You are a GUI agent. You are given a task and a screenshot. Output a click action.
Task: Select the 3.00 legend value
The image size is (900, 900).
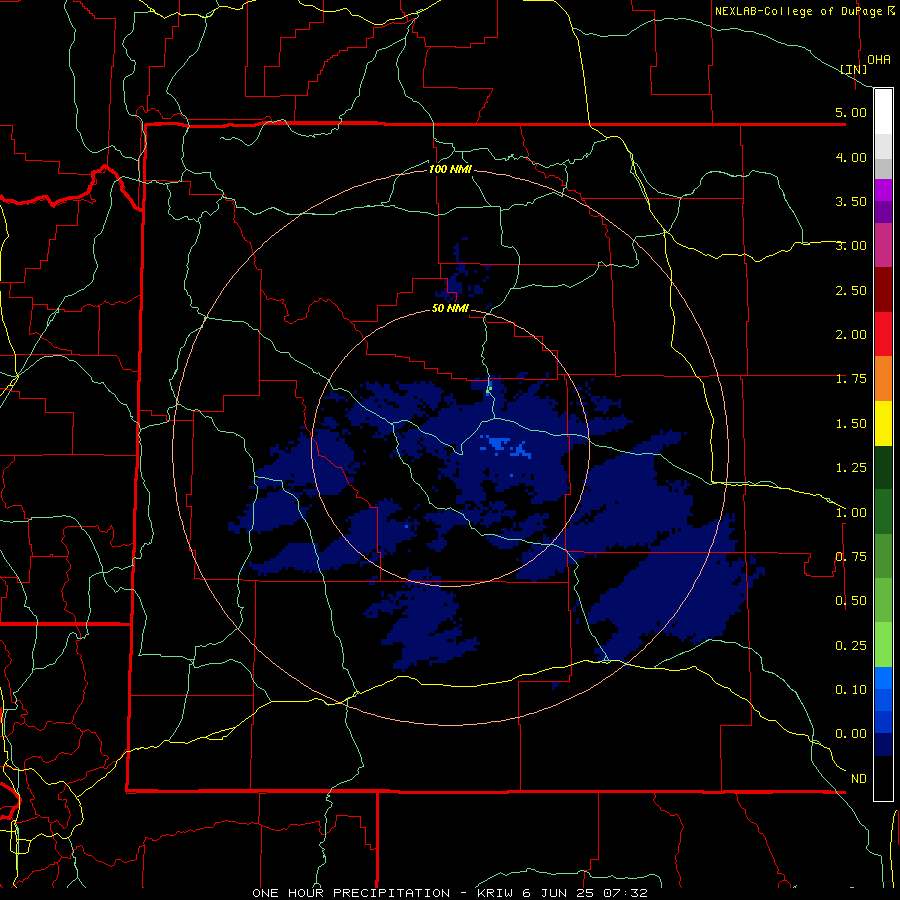pyautogui.click(x=851, y=246)
